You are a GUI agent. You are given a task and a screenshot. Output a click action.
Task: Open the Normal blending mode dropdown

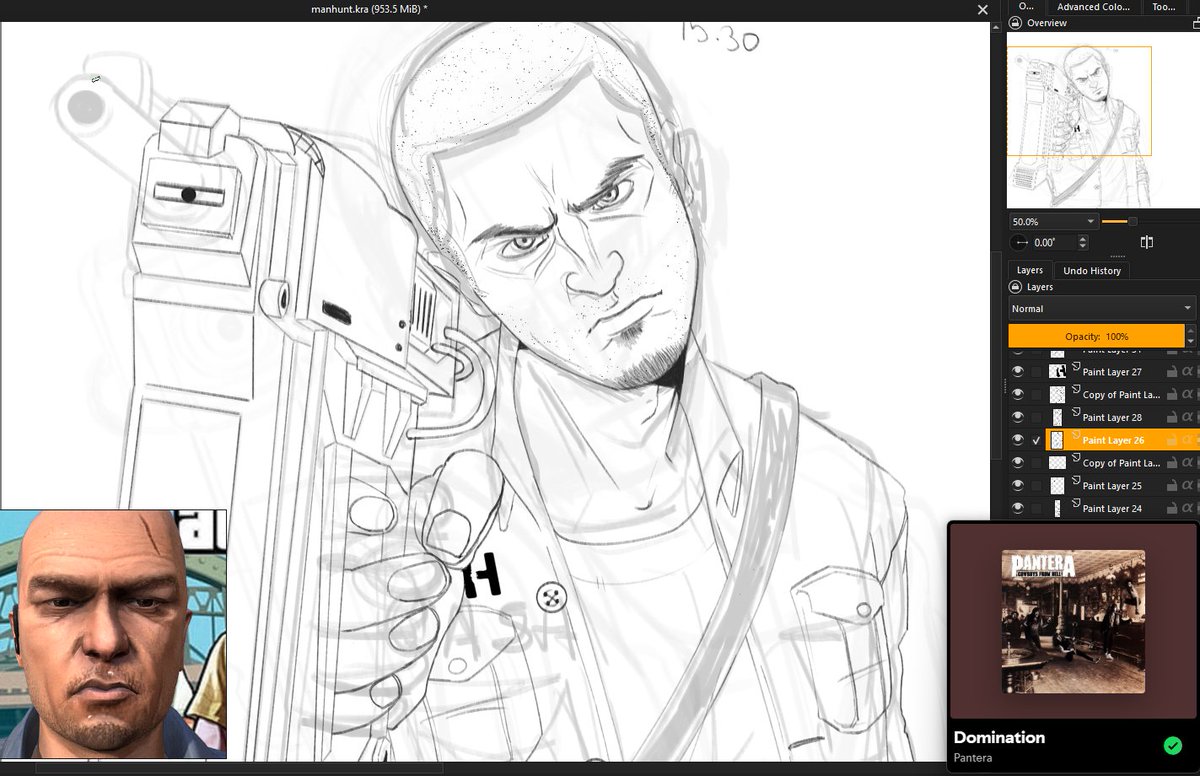[x=1102, y=308]
